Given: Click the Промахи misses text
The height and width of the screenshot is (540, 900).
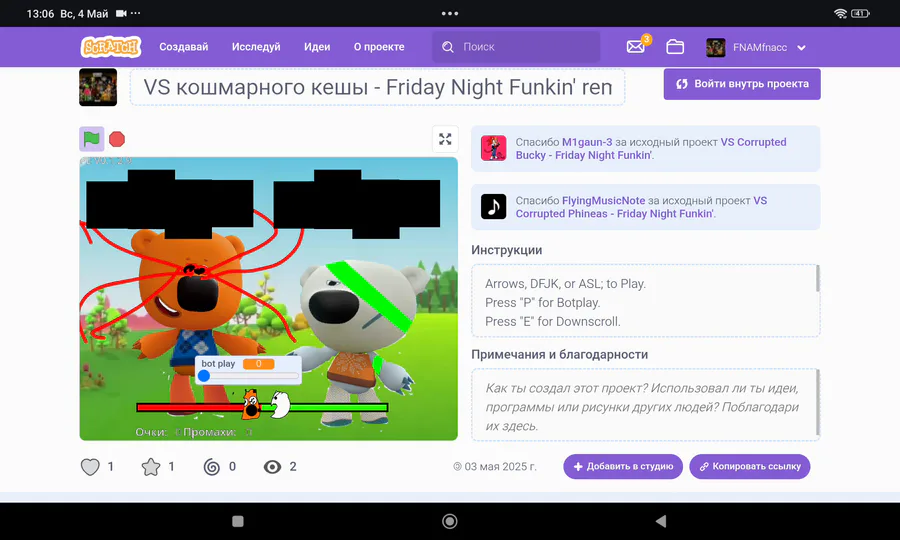Looking at the screenshot, I should (x=210, y=432).
